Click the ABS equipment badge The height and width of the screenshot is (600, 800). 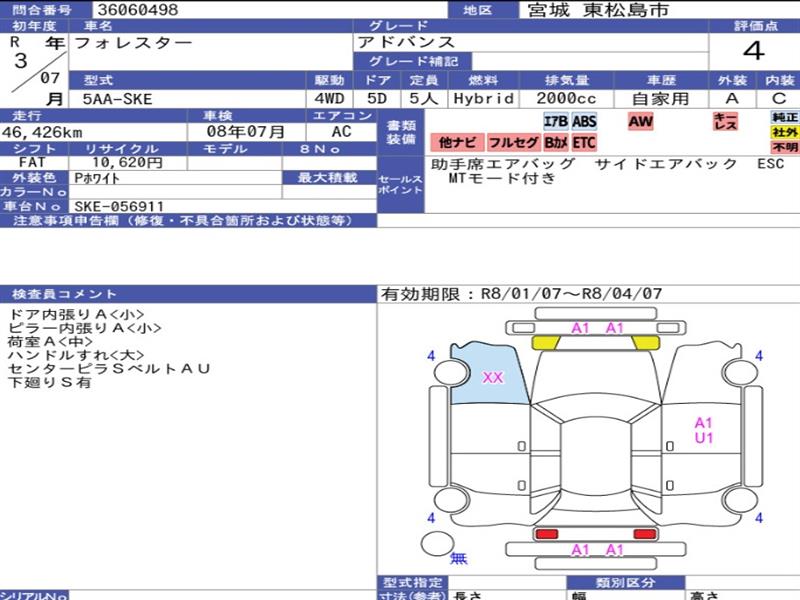coord(584,121)
